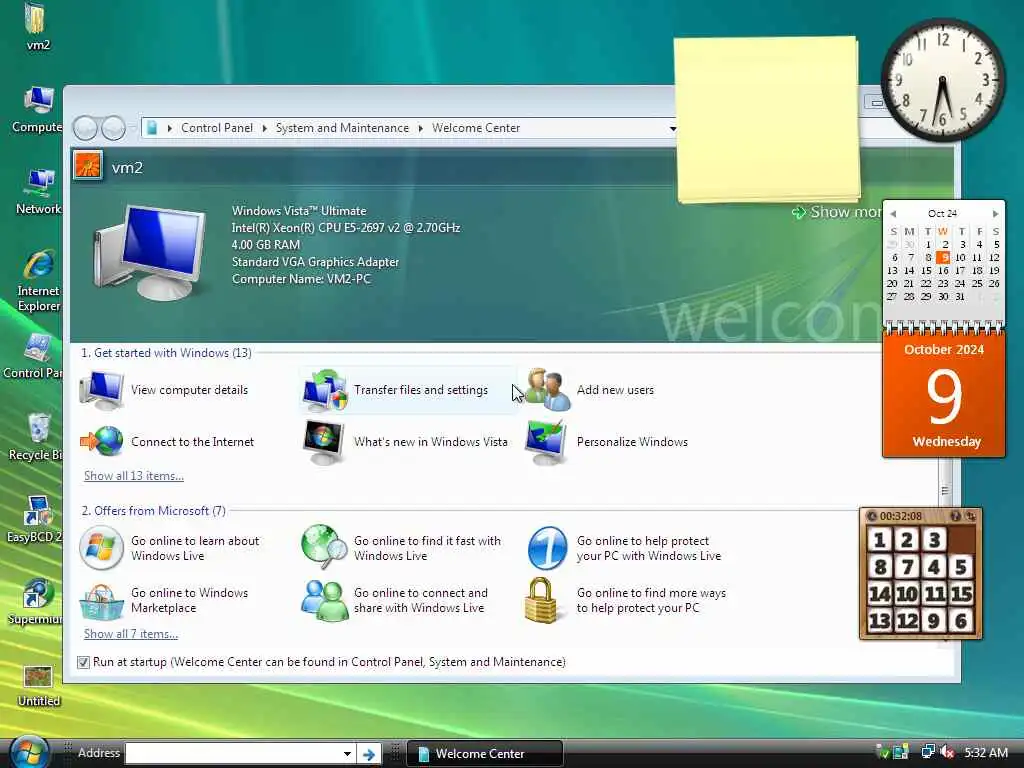Image resolution: width=1024 pixels, height=768 pixels.
Task: Click the large date 9 on calendar gadget
Action: (x=944, y=396)
